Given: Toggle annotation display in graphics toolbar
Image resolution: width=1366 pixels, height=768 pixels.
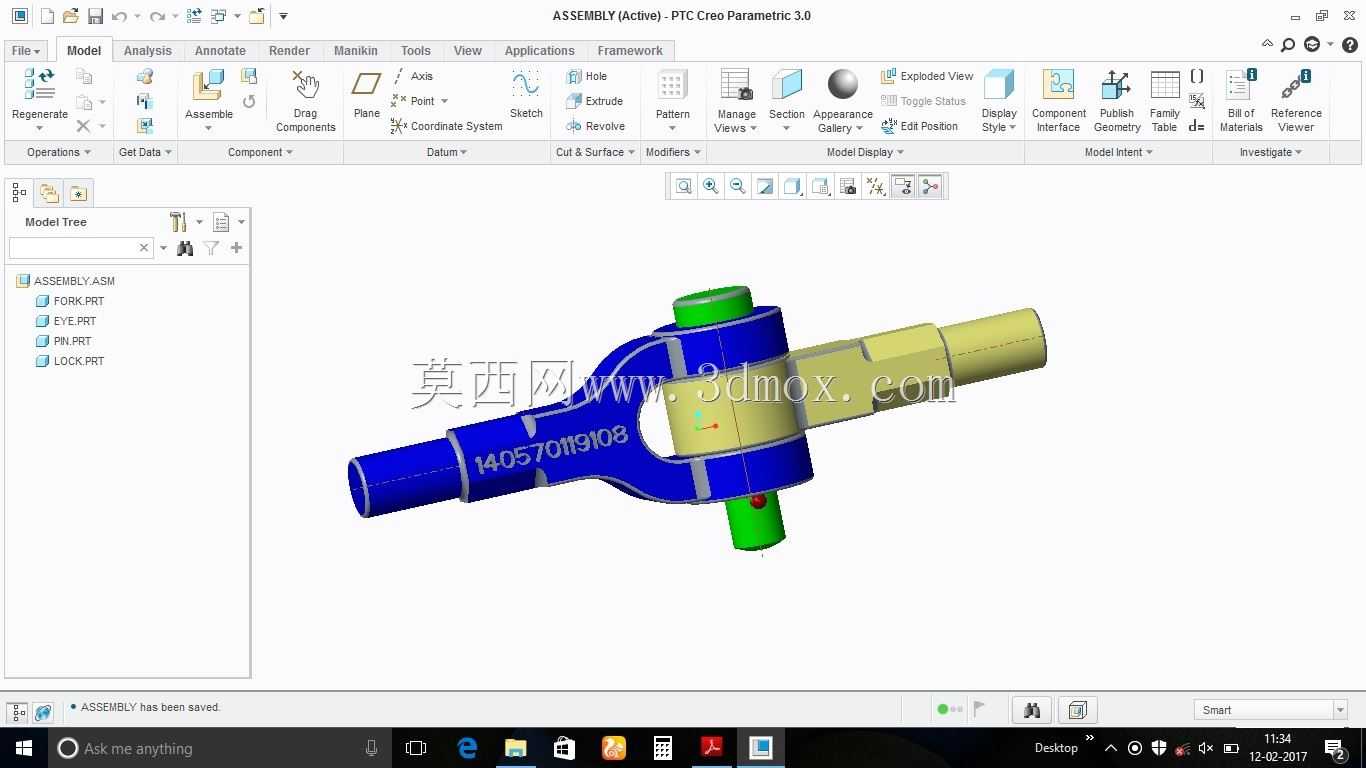Looking at the screenshot, I should click(903, 186).
